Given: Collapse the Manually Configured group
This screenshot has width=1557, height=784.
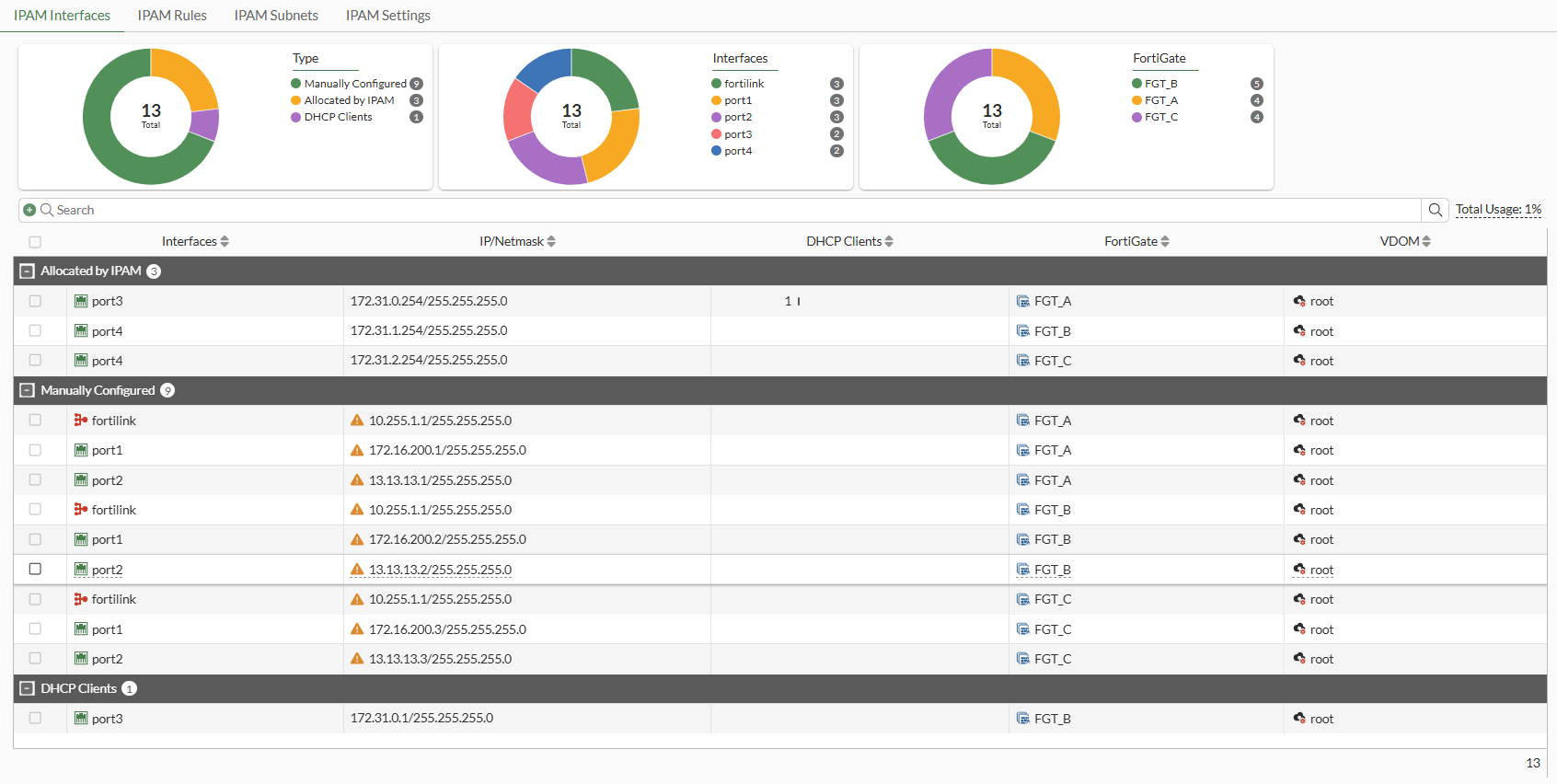Looking at the screenshot, I should click(28, 391).
